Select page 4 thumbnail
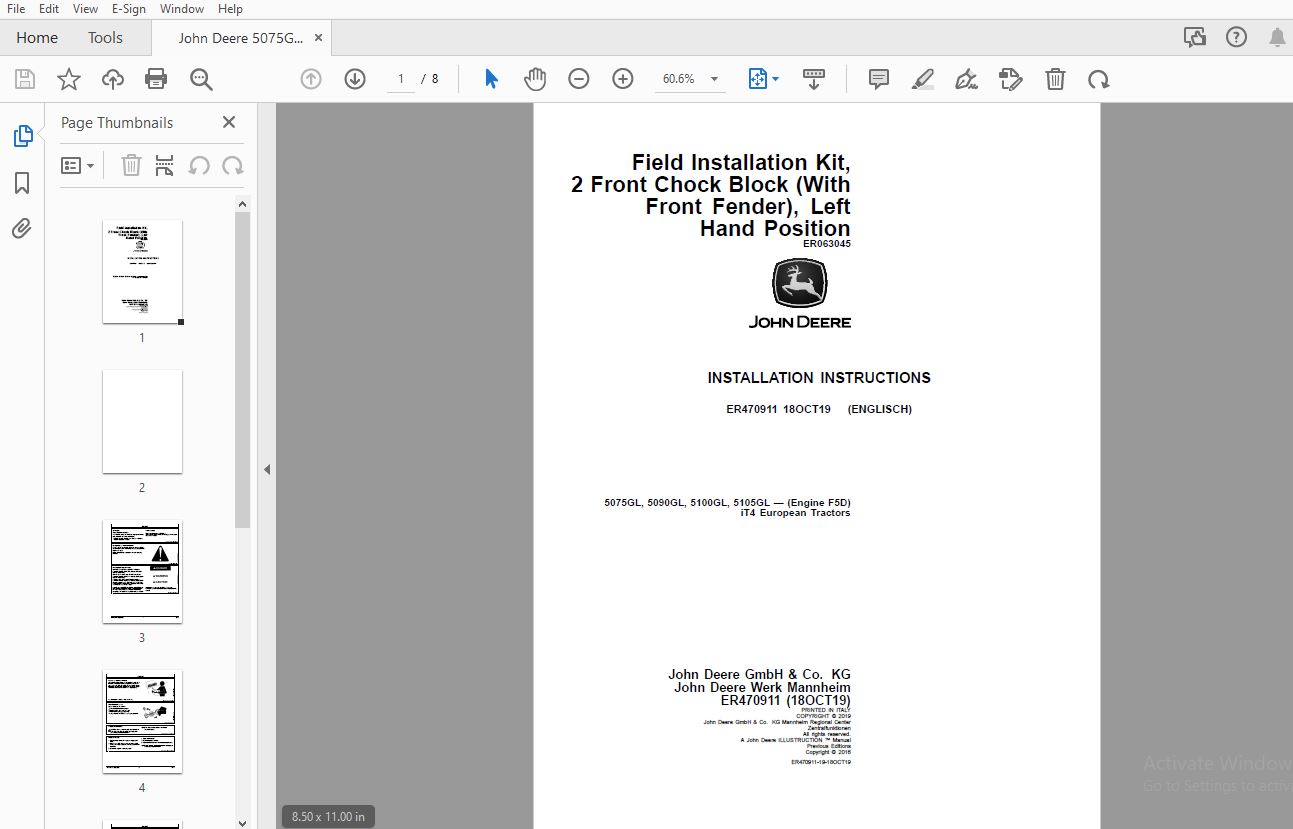1293x829 pixels. point(142,722)
